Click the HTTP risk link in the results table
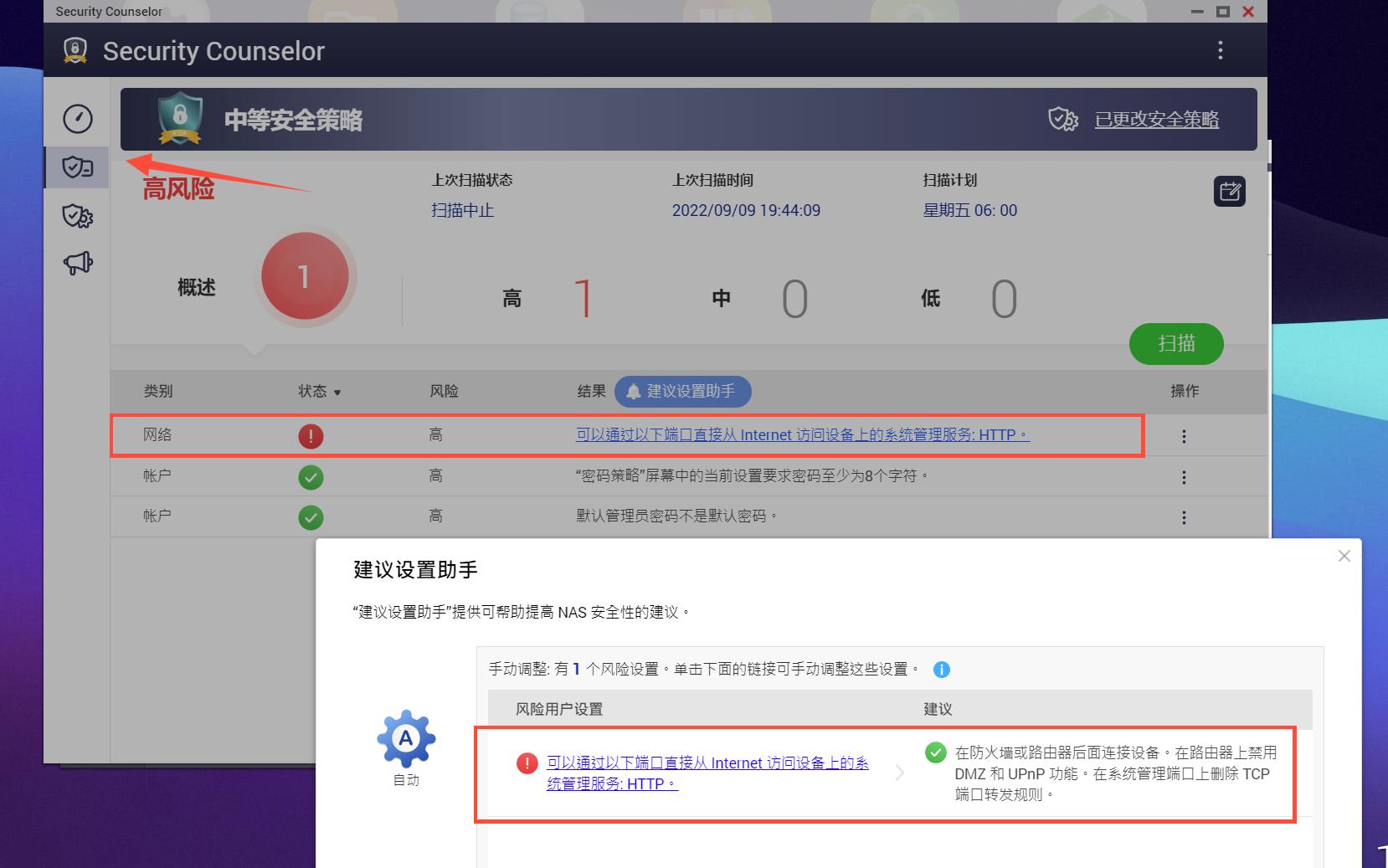This screenshot has width=1388, height=868. 800,434
